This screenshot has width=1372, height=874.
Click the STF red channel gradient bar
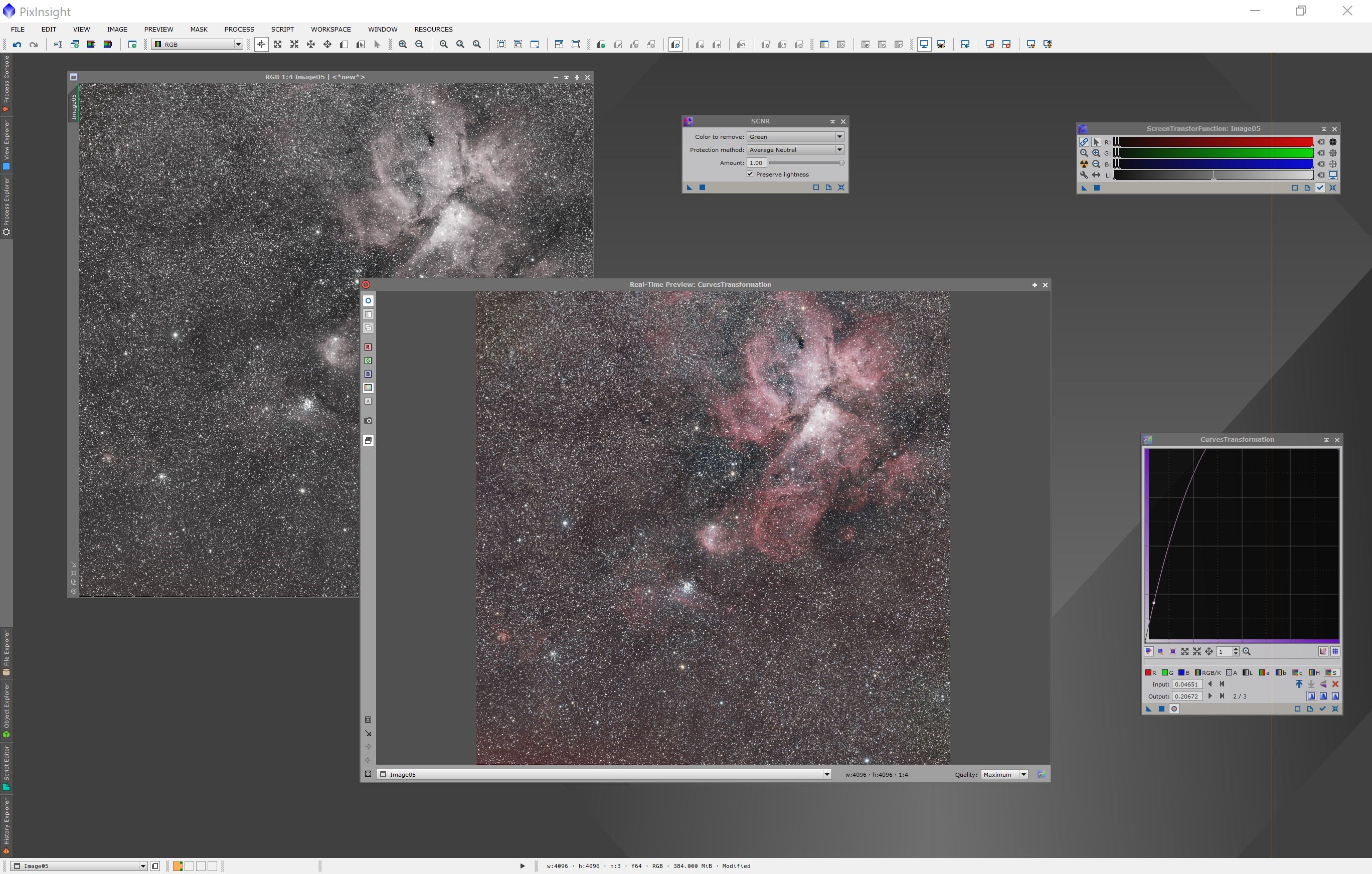(x=1214, y=142)
